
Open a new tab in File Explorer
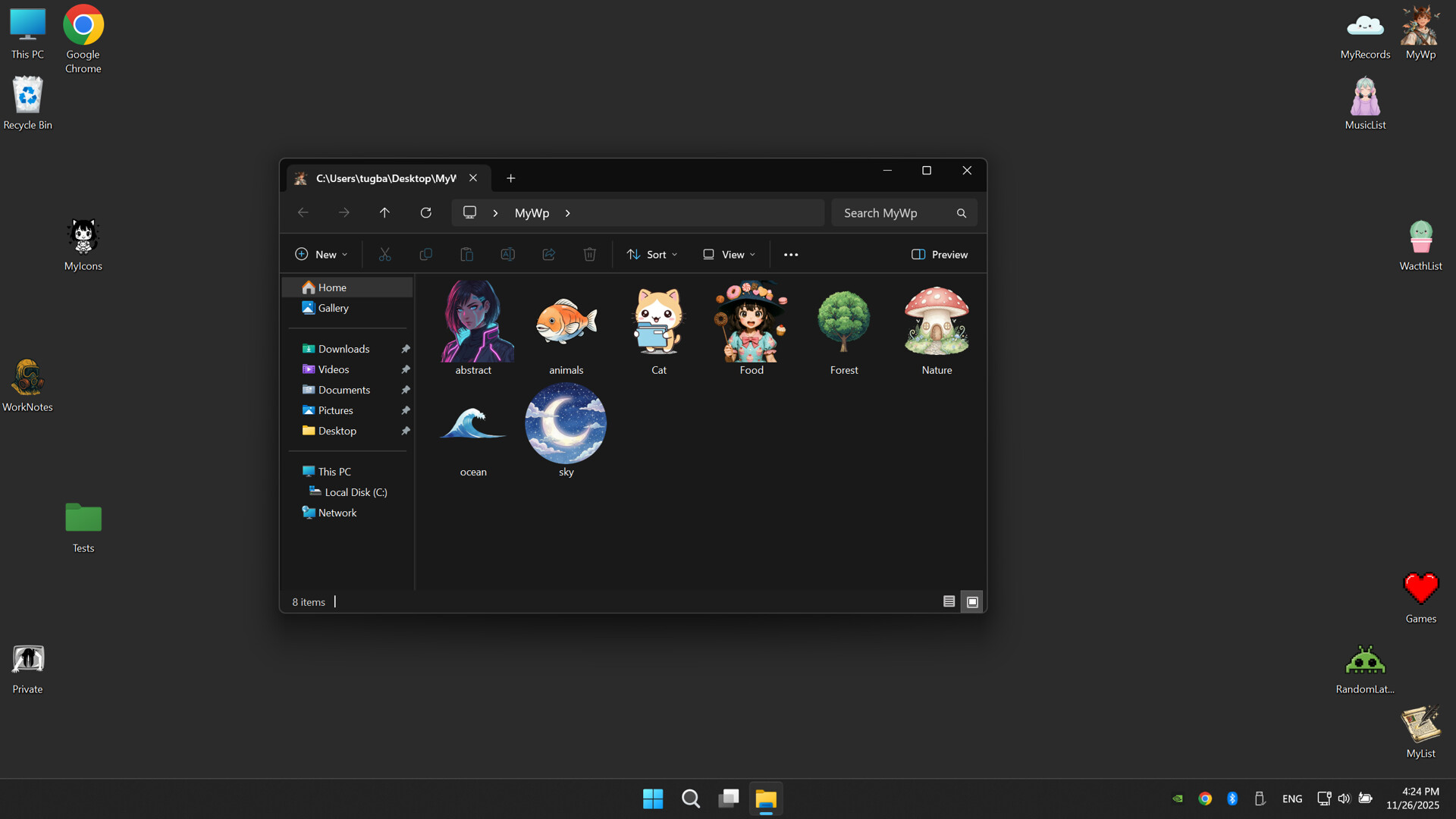510,178
